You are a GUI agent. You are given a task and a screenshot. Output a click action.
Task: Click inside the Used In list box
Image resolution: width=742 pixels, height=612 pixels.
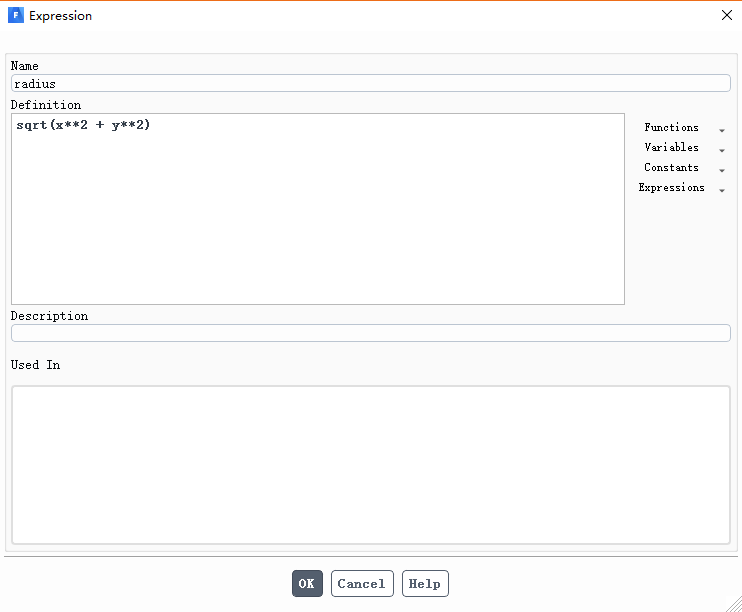tap(370, 464)
